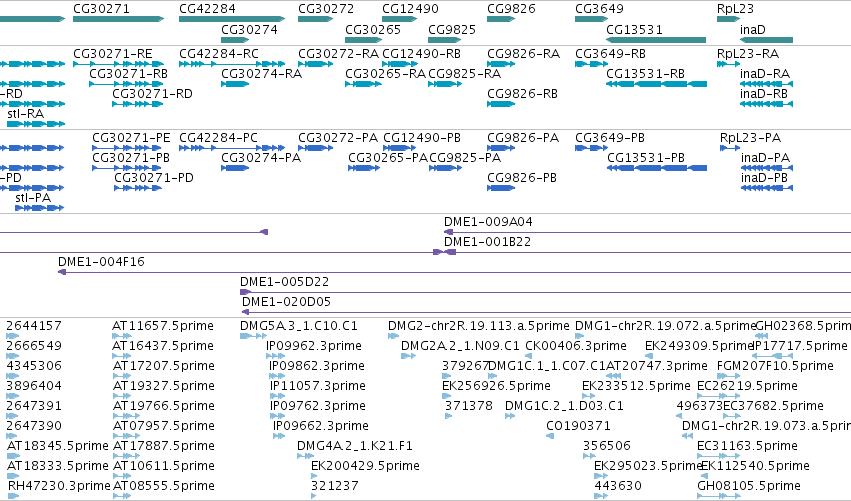Click the CO190371 feature label
The height and width of the screenshot is (501, 851).
tap(579, 426)
